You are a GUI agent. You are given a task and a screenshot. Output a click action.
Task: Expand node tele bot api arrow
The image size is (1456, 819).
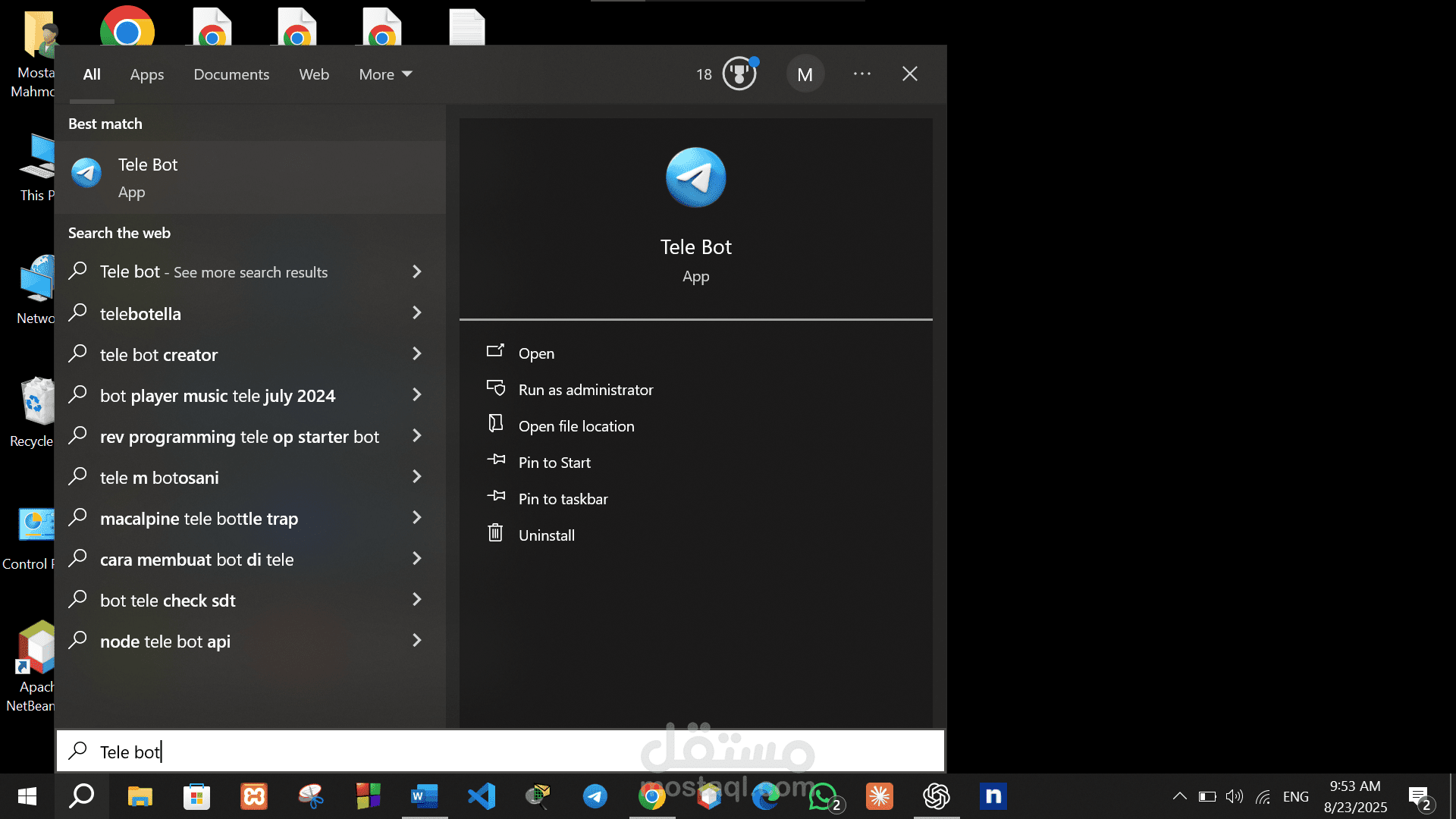click(x=416, y=641)
